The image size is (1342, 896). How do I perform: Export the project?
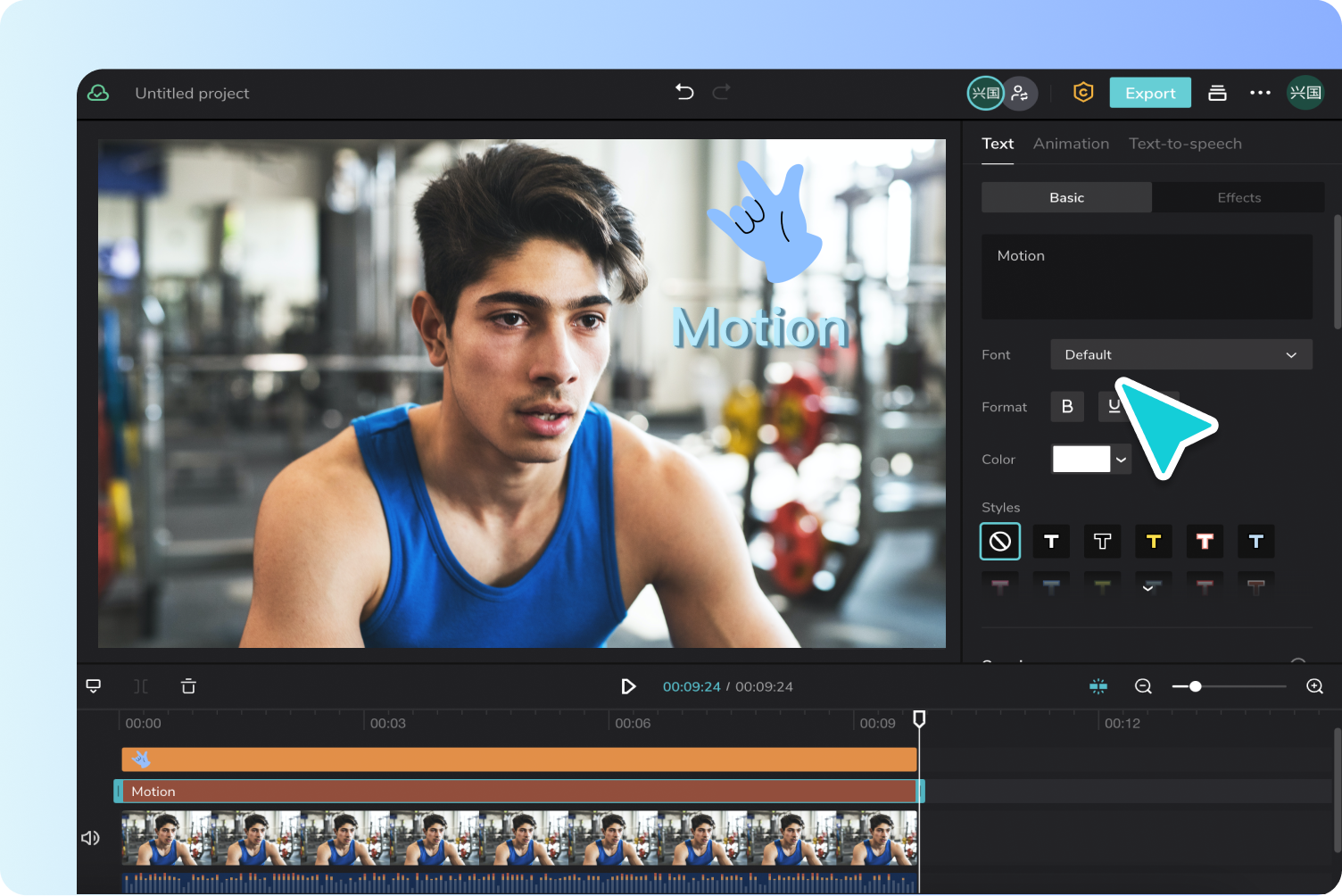(x=1150, y=93)
